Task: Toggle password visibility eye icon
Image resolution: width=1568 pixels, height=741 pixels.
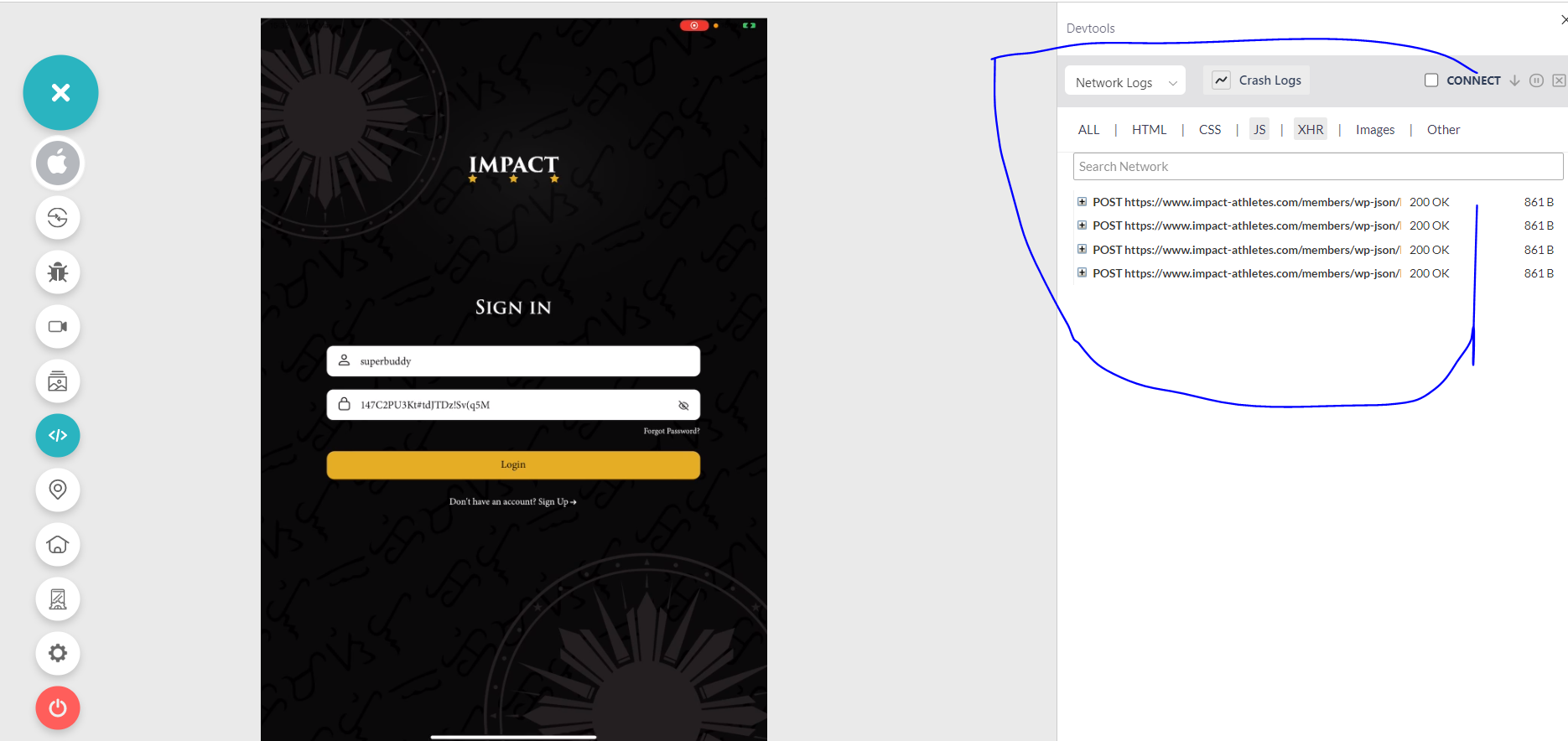Action: point(683,406)
